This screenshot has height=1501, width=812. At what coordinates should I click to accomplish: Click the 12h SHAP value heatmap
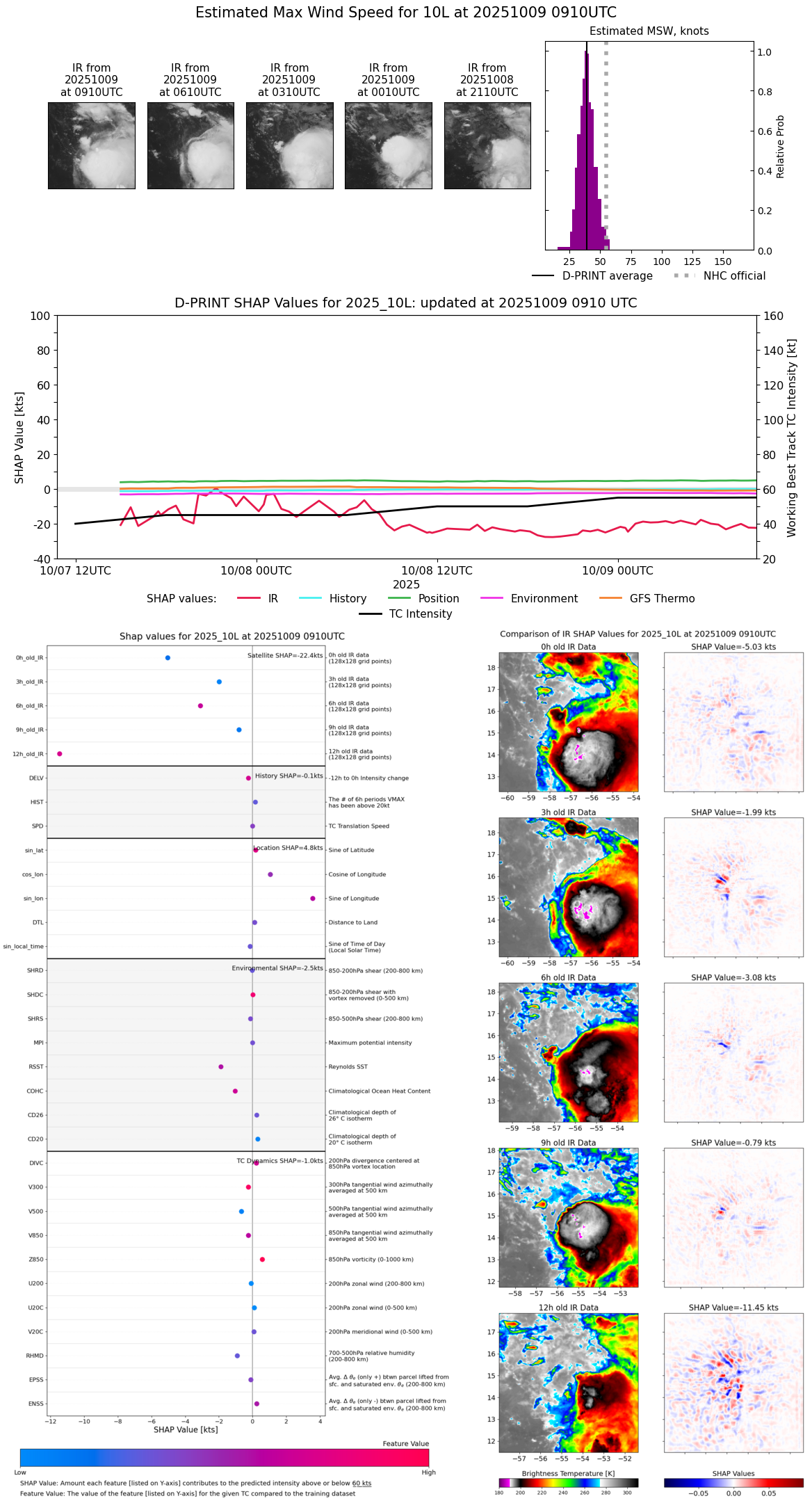(x=733, y=1383)
